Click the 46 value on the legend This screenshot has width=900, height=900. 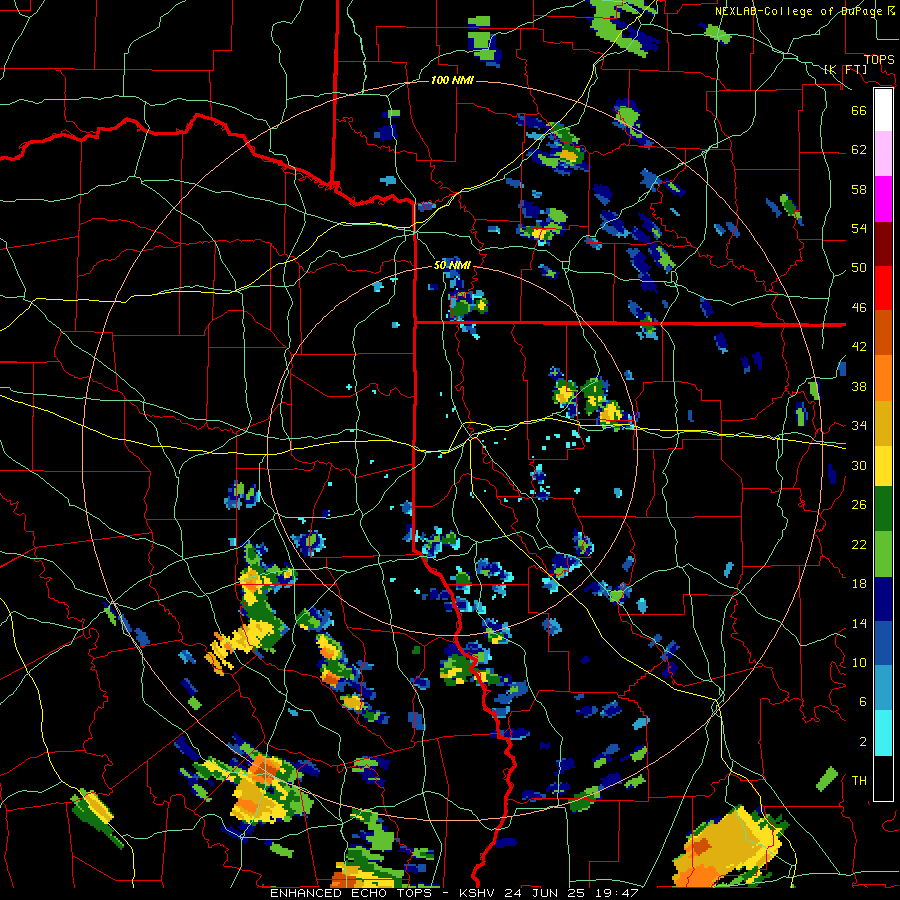pos(859,308)
